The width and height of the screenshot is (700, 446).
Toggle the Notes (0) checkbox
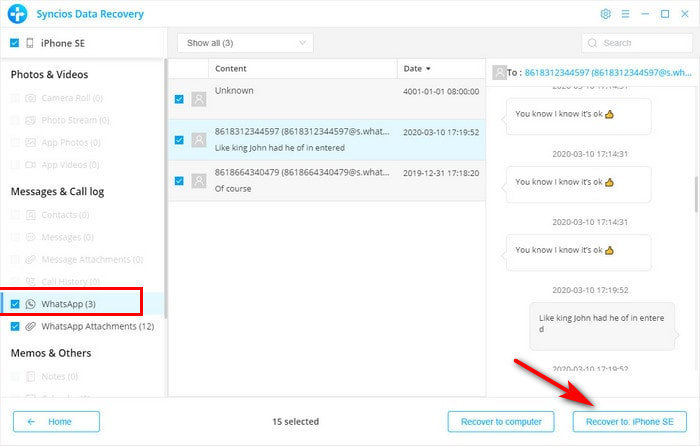click(15, 376)
